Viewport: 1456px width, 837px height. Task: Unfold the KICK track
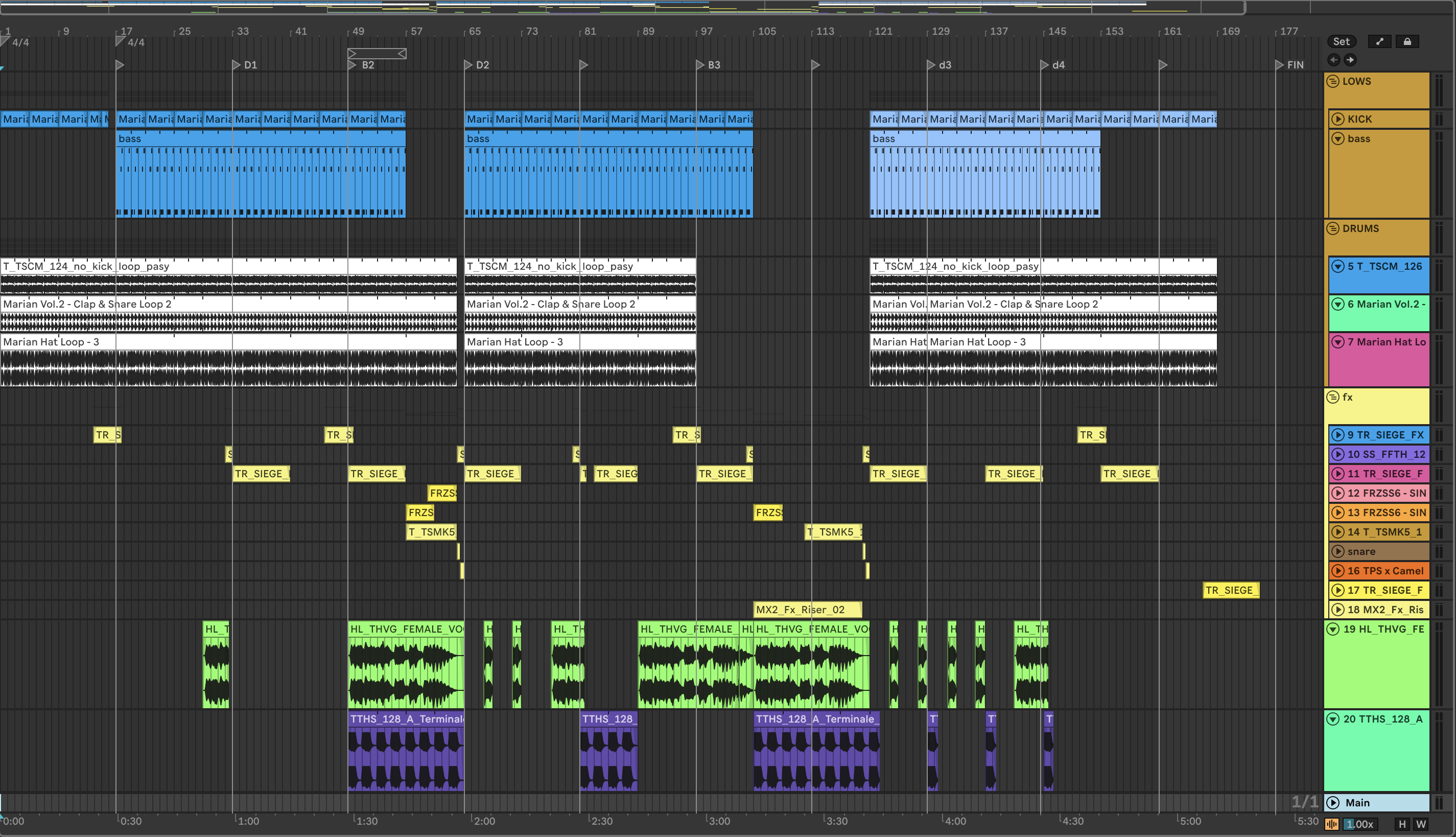(1337, 119)
